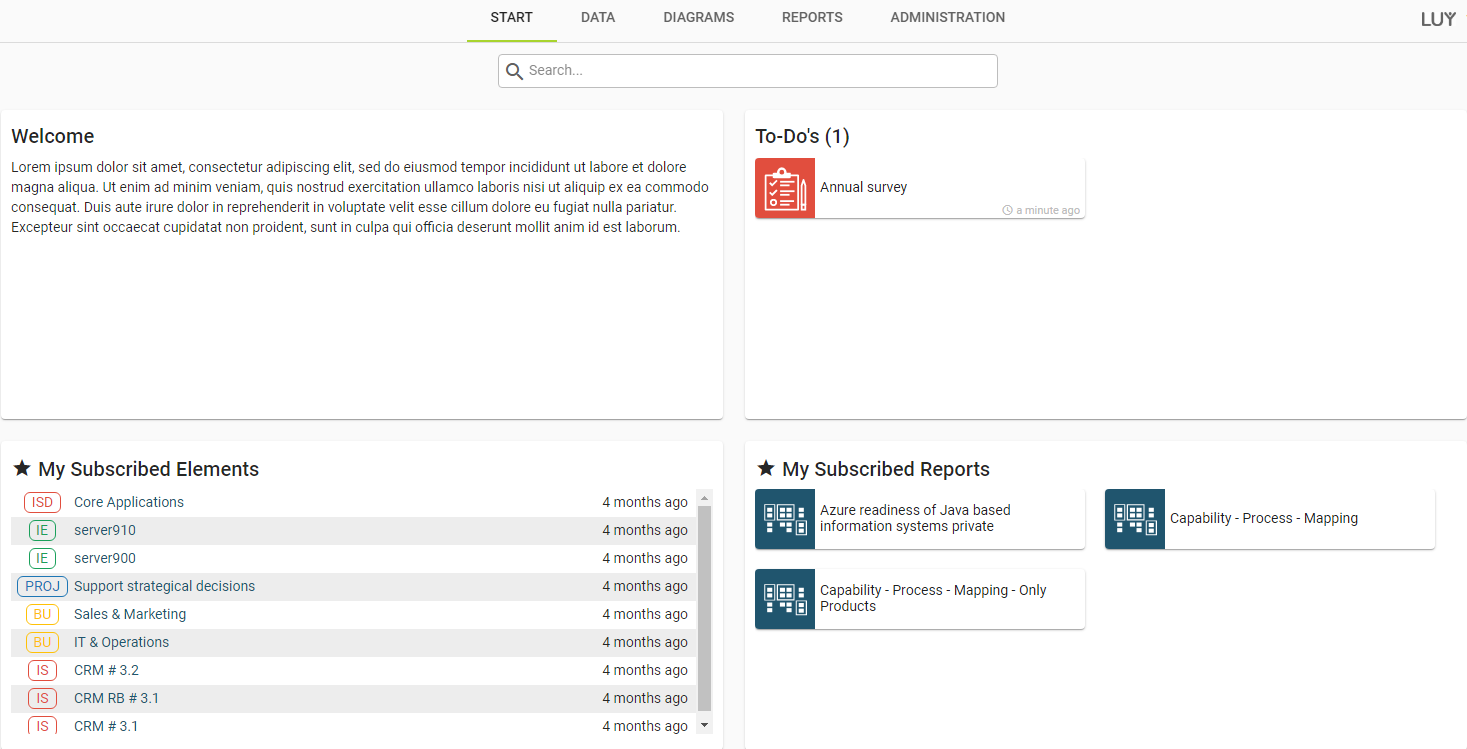Open the CRM # 3.2 element
Image resolution: width=1467 pixels, height=749 pixels.
[106, 670]
